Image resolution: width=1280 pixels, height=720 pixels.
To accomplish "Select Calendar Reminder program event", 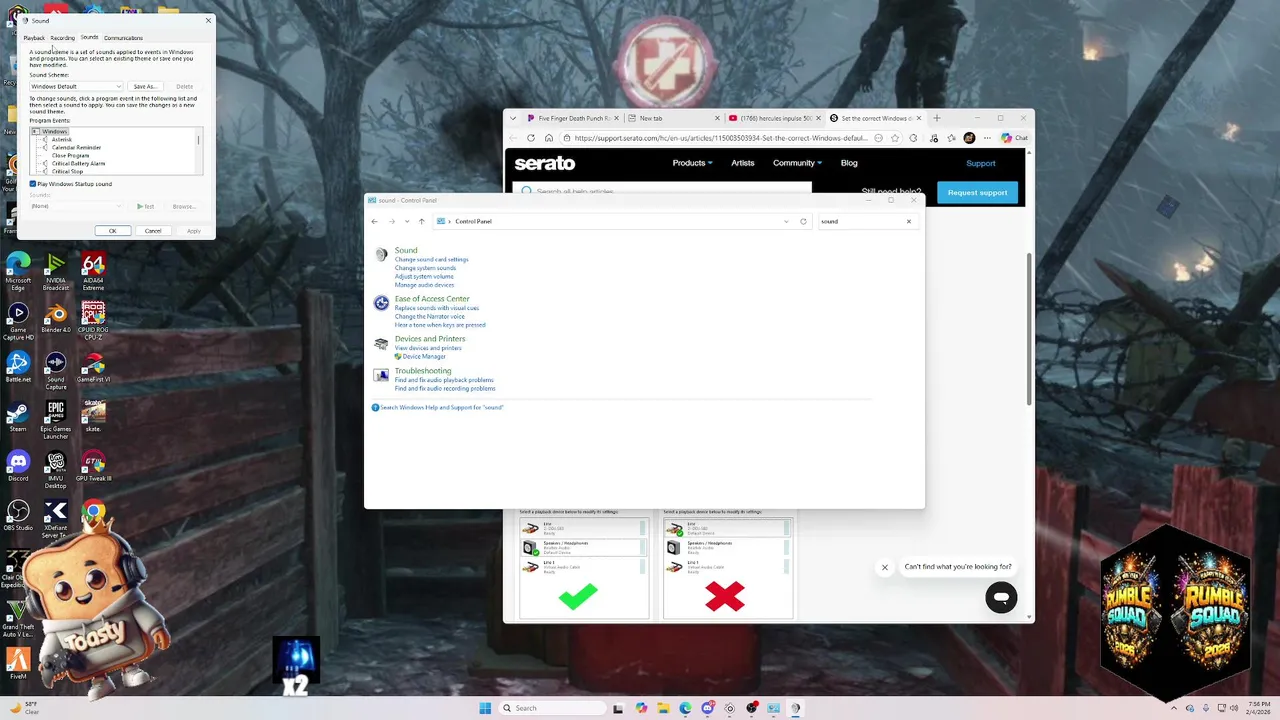I will 76,148.
